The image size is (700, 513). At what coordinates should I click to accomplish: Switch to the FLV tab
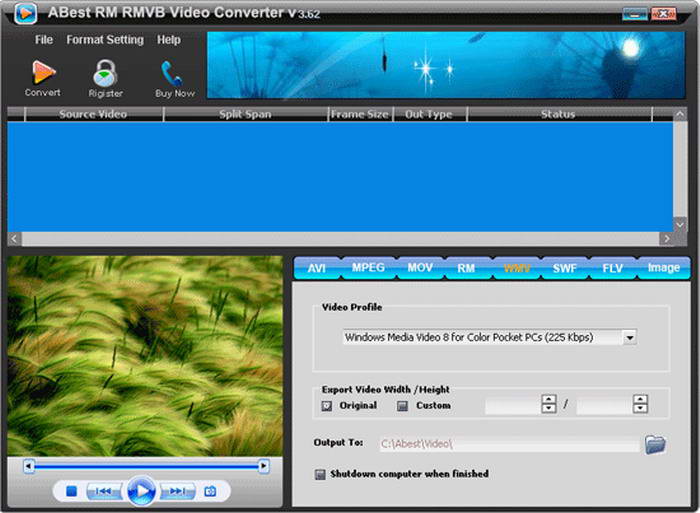point(612,268)
